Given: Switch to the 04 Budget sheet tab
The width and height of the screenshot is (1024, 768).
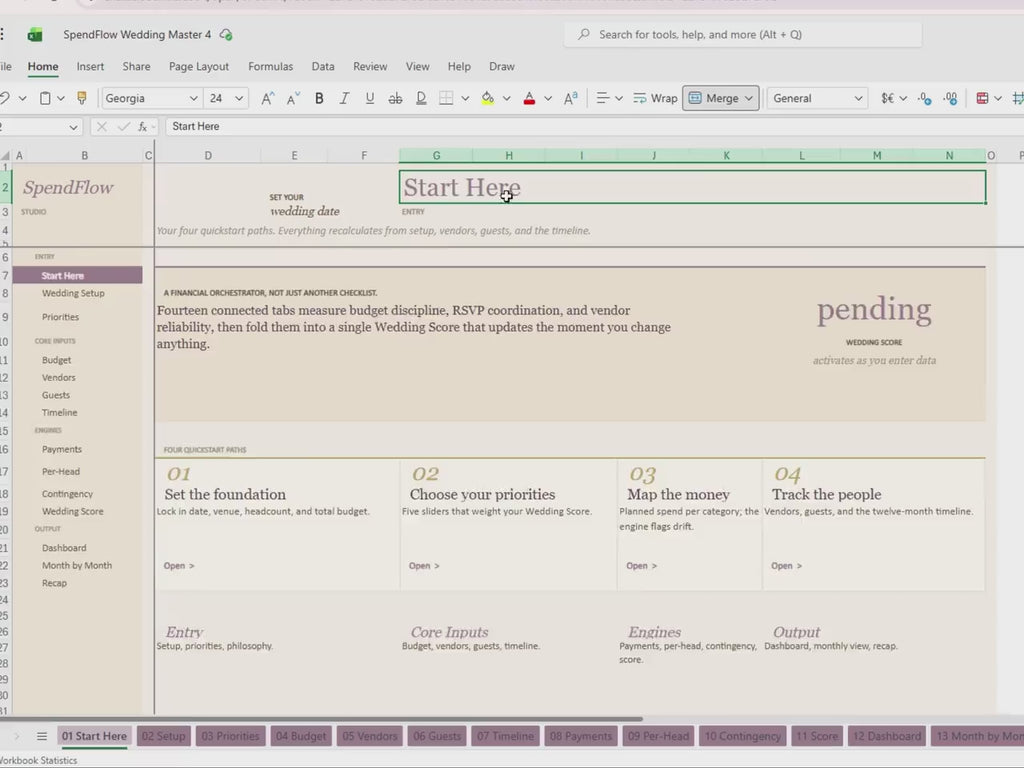Looking at the screenshot, I should (x=300, y=736).
